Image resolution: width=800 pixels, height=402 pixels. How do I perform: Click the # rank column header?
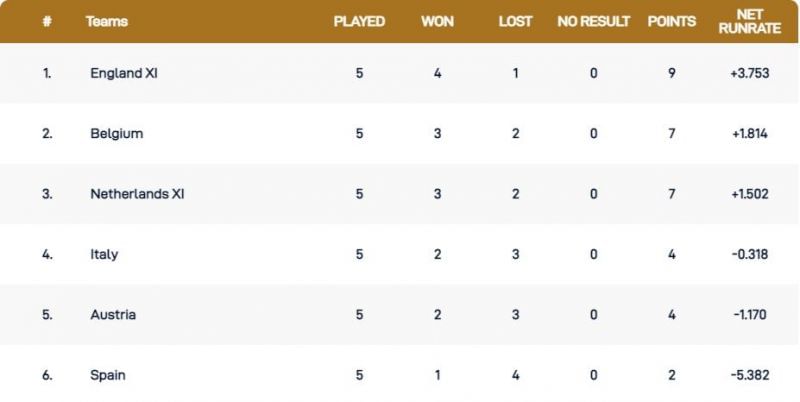click(47, 21)
